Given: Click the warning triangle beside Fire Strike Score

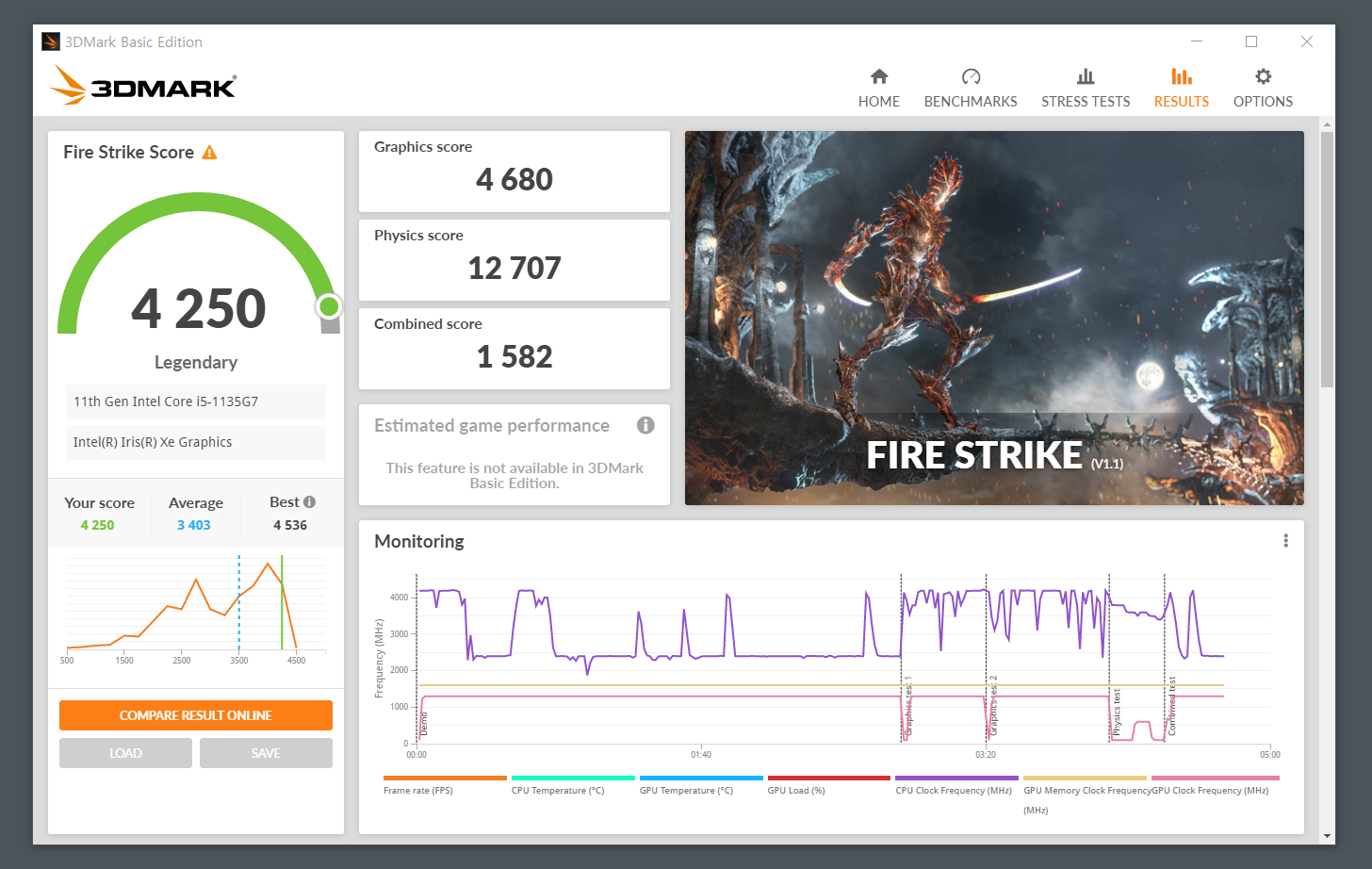Looking at the screenshot, I should pyautogui.click(x=209, y=153).
